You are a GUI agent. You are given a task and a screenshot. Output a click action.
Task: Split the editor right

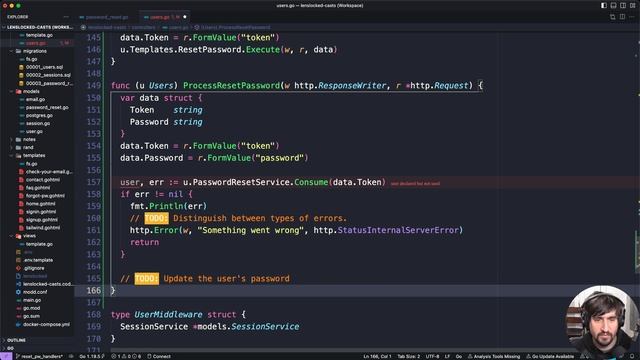[x=622, y=17]
